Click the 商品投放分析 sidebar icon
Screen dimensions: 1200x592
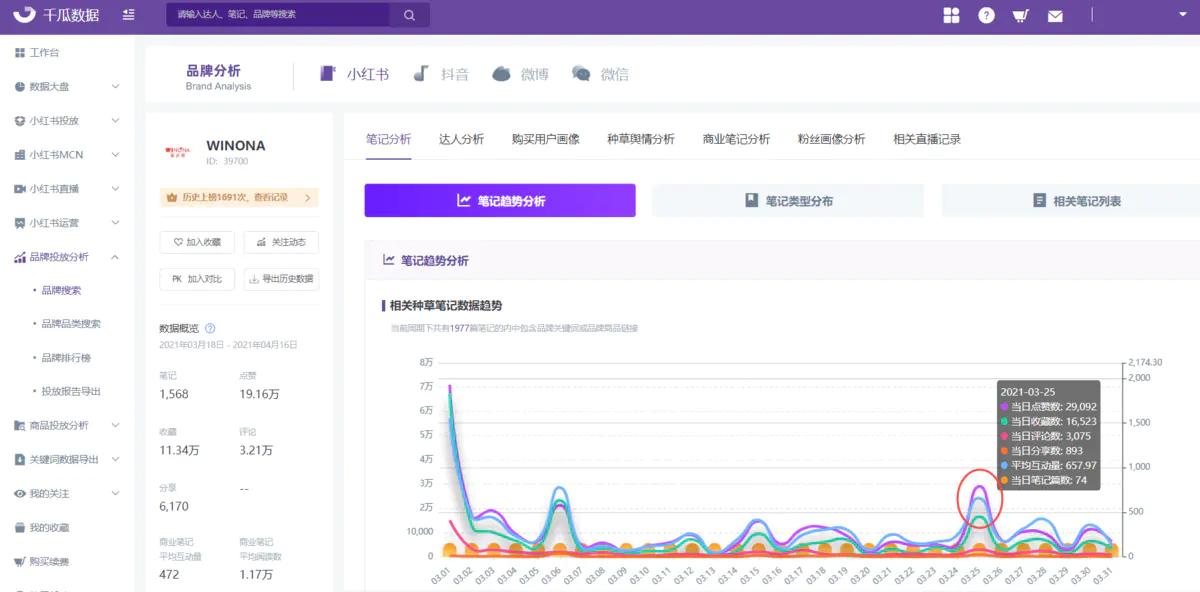(x=20, y=425)
